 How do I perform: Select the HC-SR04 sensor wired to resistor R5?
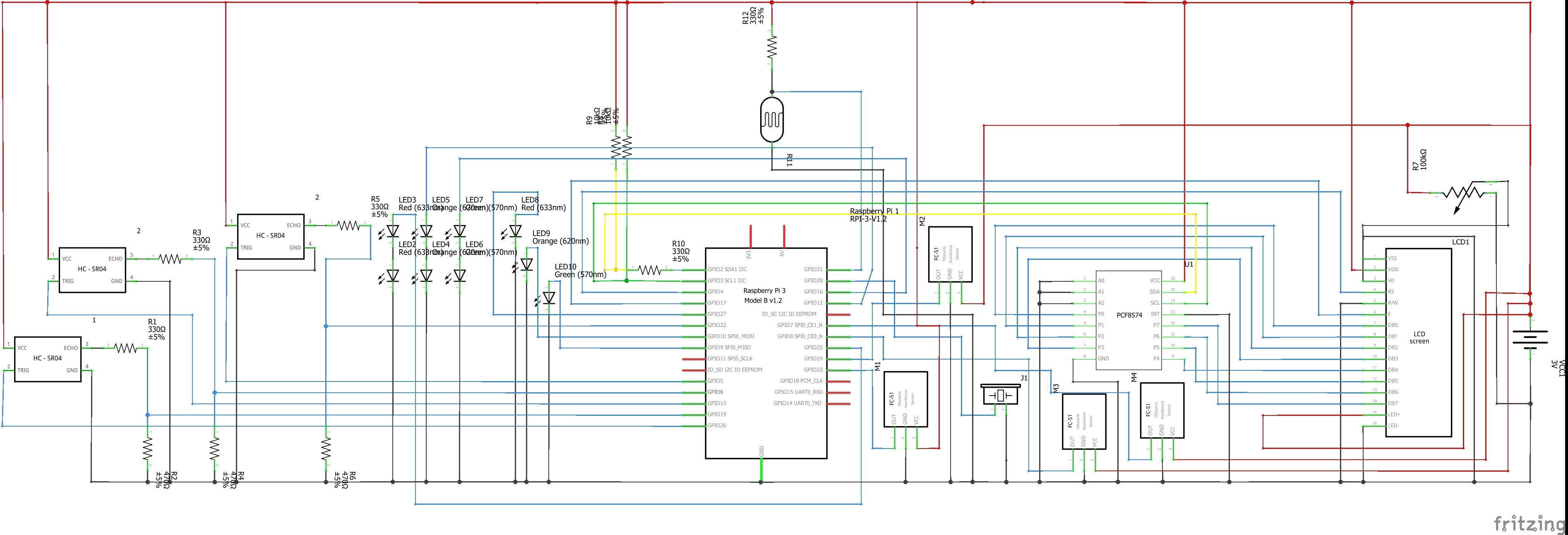pos(270,236)
